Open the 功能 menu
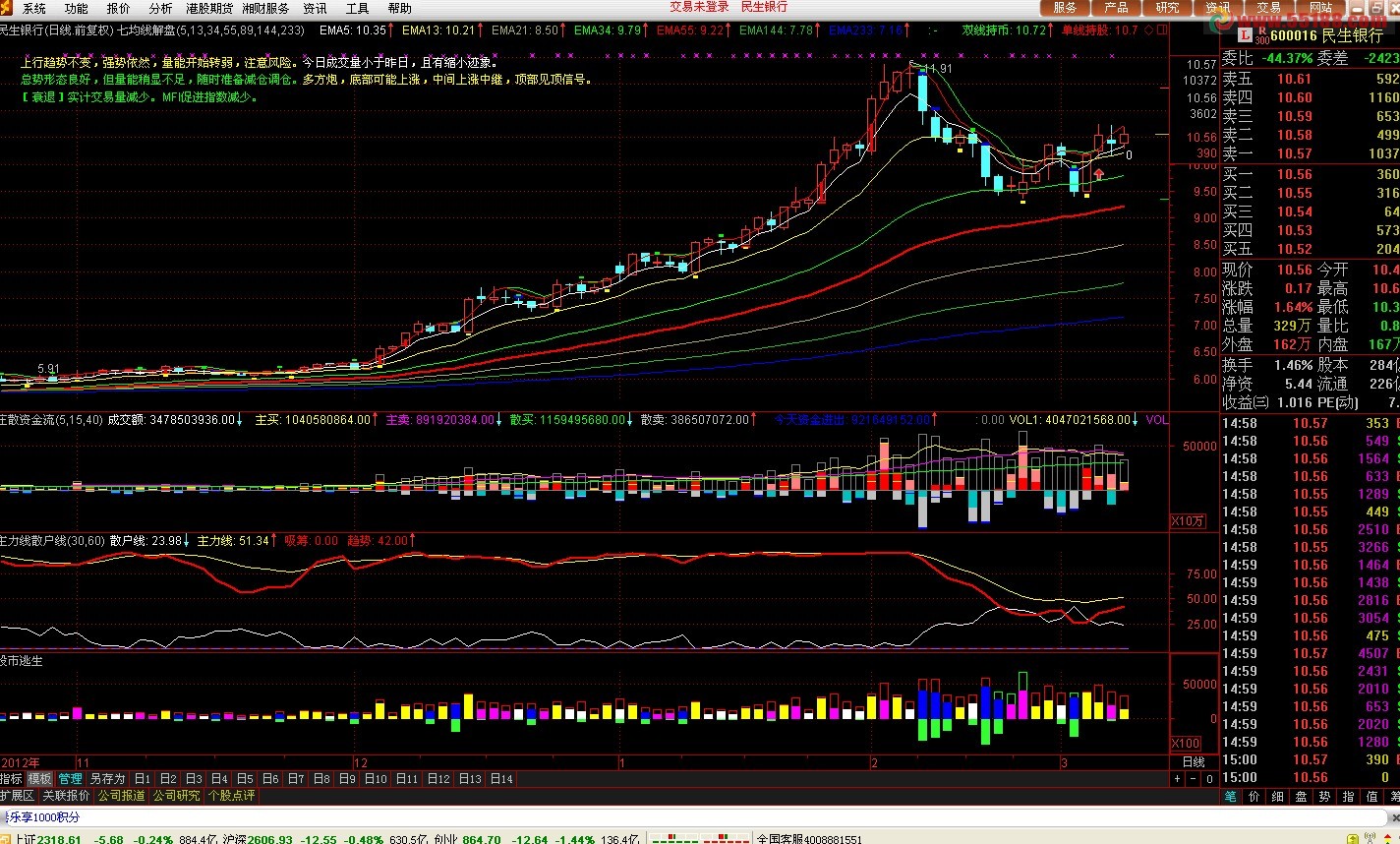The width and height of the screenshot is (1400, 844). coord(77,8)
